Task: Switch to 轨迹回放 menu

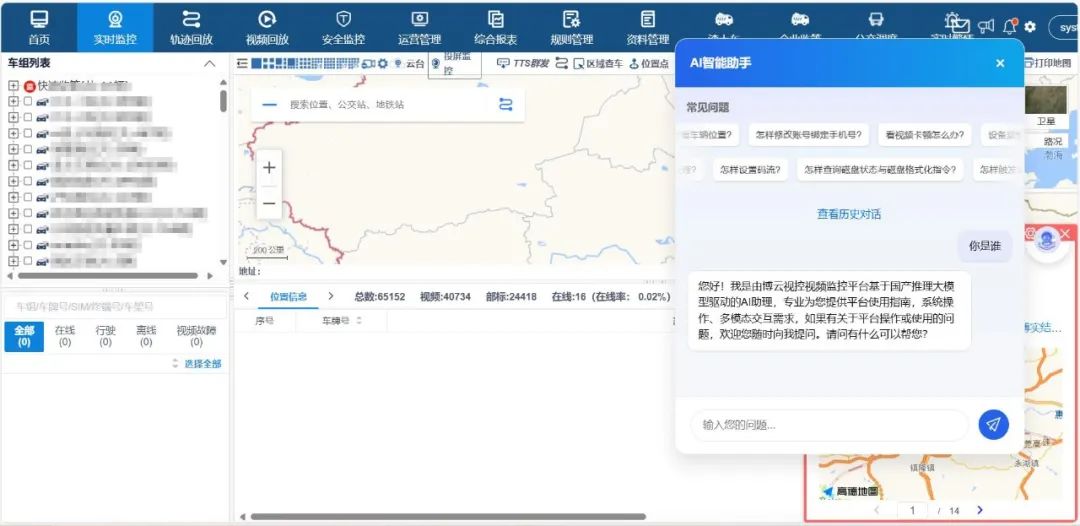Action: 190,27
